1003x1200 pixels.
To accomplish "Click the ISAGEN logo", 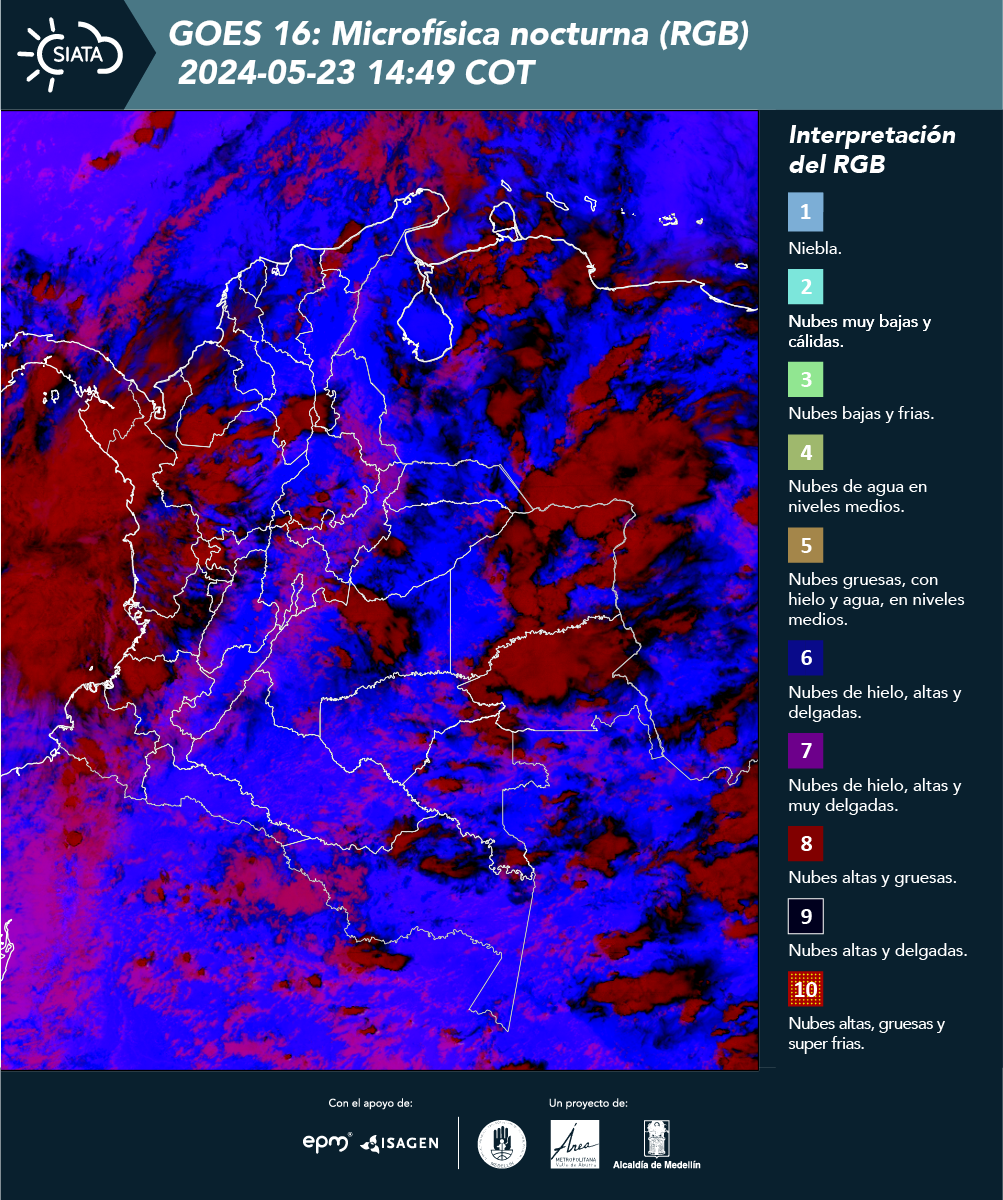I will coord(399,1142).
